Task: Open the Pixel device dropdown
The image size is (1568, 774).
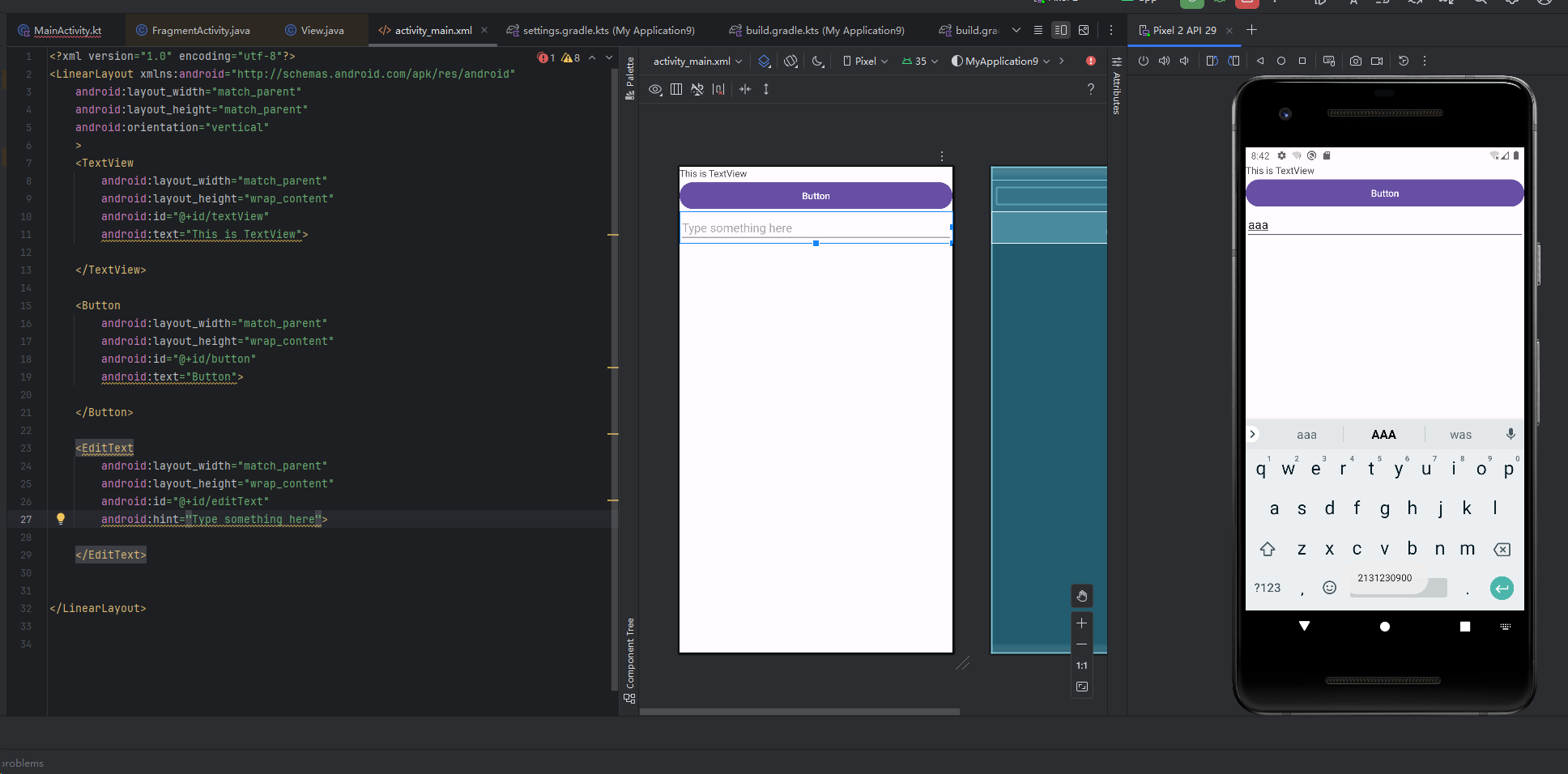Action: point(866,61)
